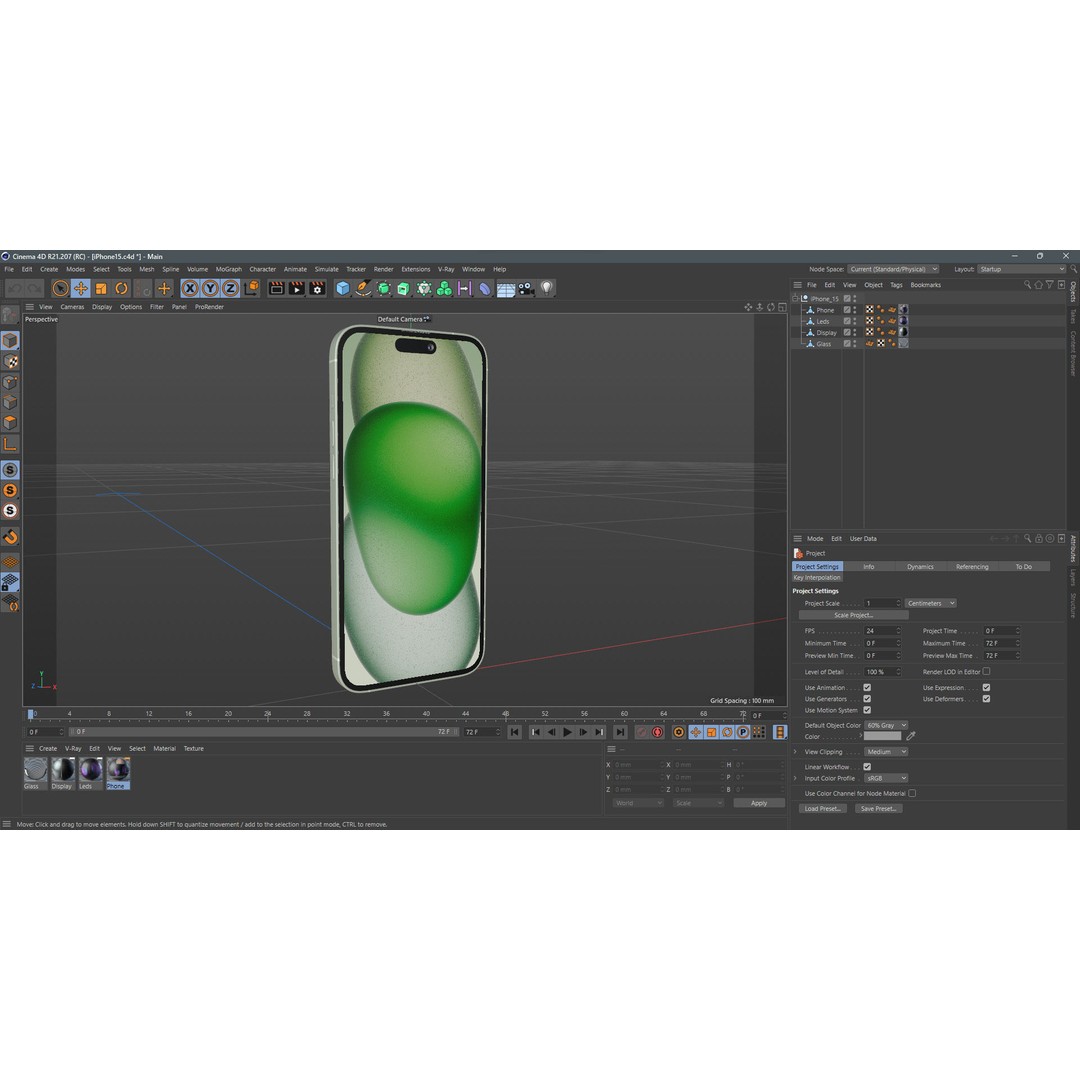Screen dimensions: 1080x1080
Task: Disable the Use Expressions checkbox
Action: tap(985, 687)
